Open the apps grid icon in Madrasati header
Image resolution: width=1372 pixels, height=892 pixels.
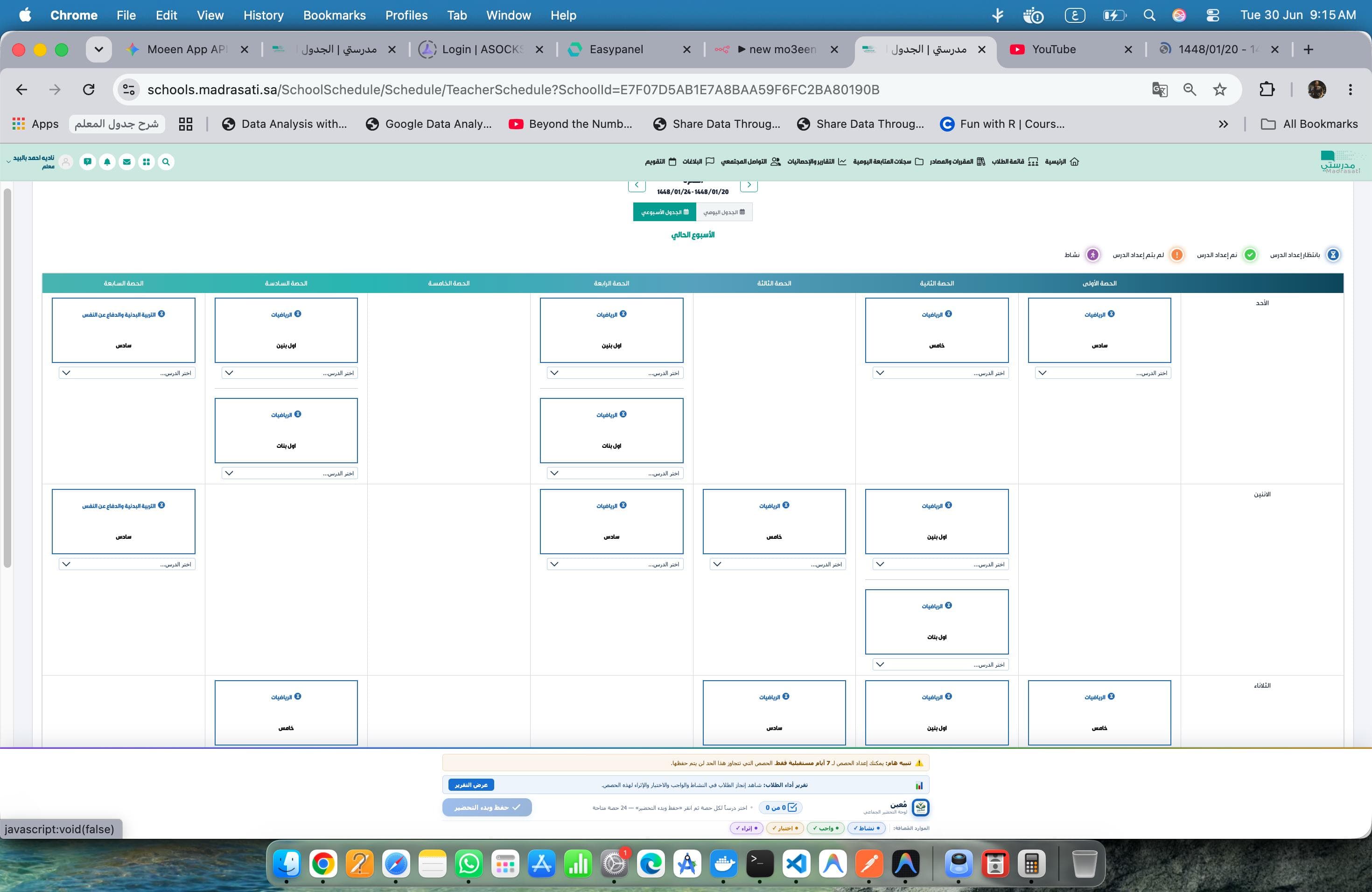(147, 162)
